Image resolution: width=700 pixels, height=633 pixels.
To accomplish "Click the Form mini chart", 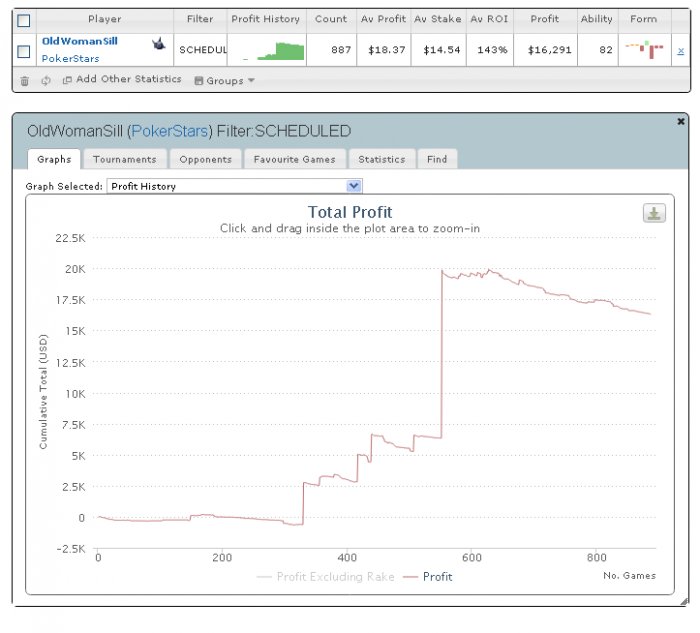I will [x=645, y=50].
